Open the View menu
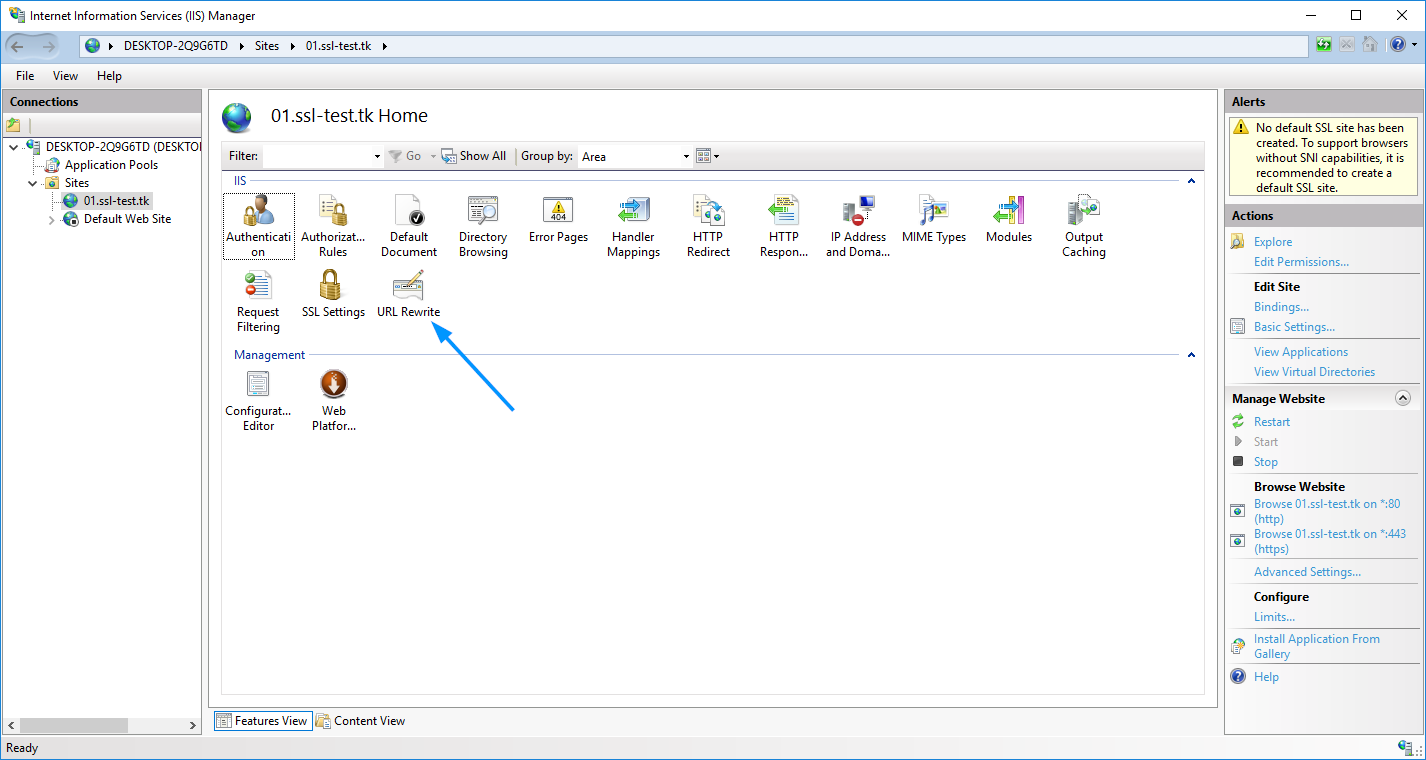Viewport: 1426px width, 760px height. point(65,75)
